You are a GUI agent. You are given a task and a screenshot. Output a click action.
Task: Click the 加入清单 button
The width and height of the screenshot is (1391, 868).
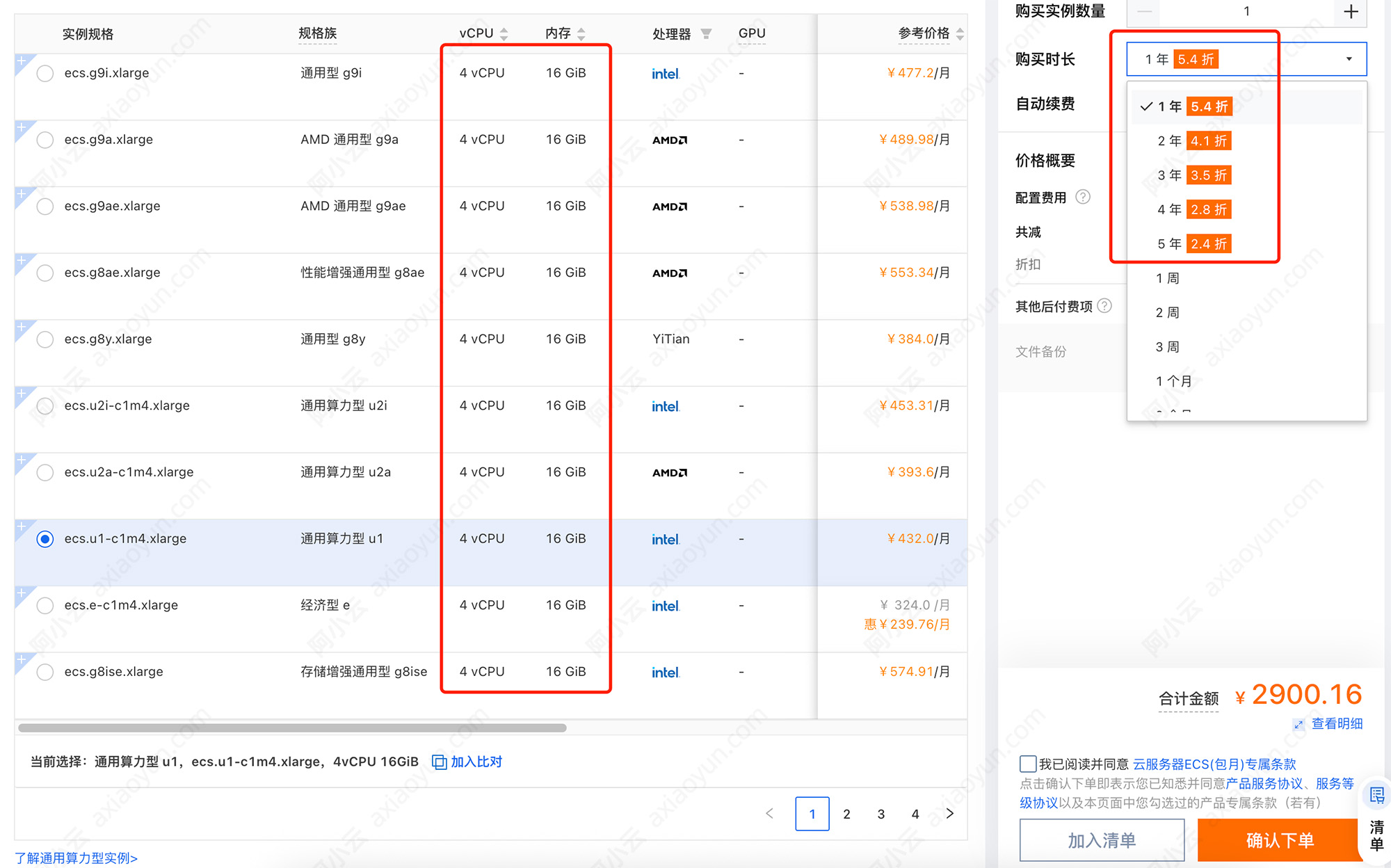[x=1102, y=840]
